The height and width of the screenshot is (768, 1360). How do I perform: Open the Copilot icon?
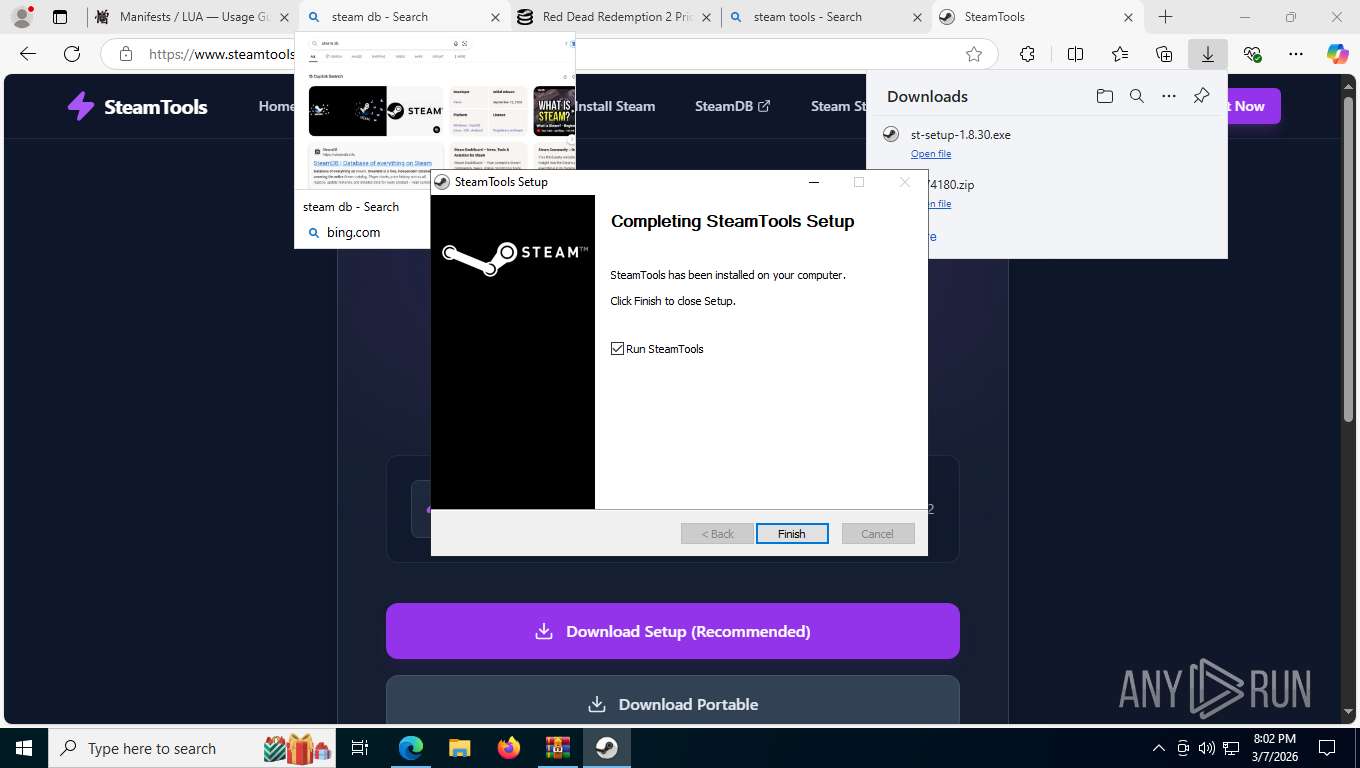pos(1338,54)
